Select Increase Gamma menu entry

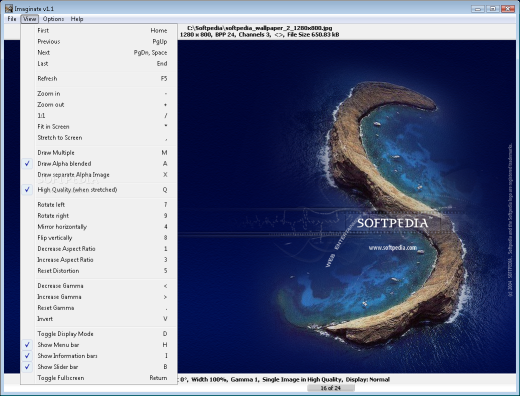coord(99,297)
